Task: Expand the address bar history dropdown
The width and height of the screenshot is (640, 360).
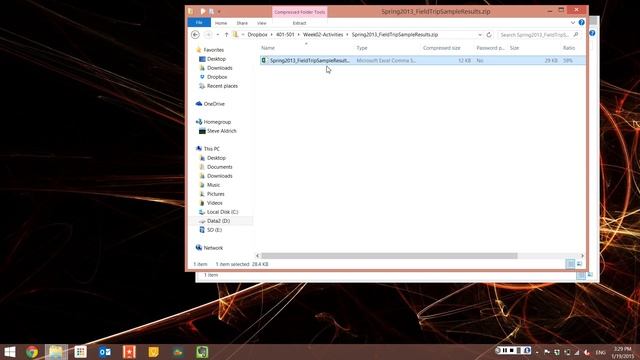Action: [x=480, y=35]
